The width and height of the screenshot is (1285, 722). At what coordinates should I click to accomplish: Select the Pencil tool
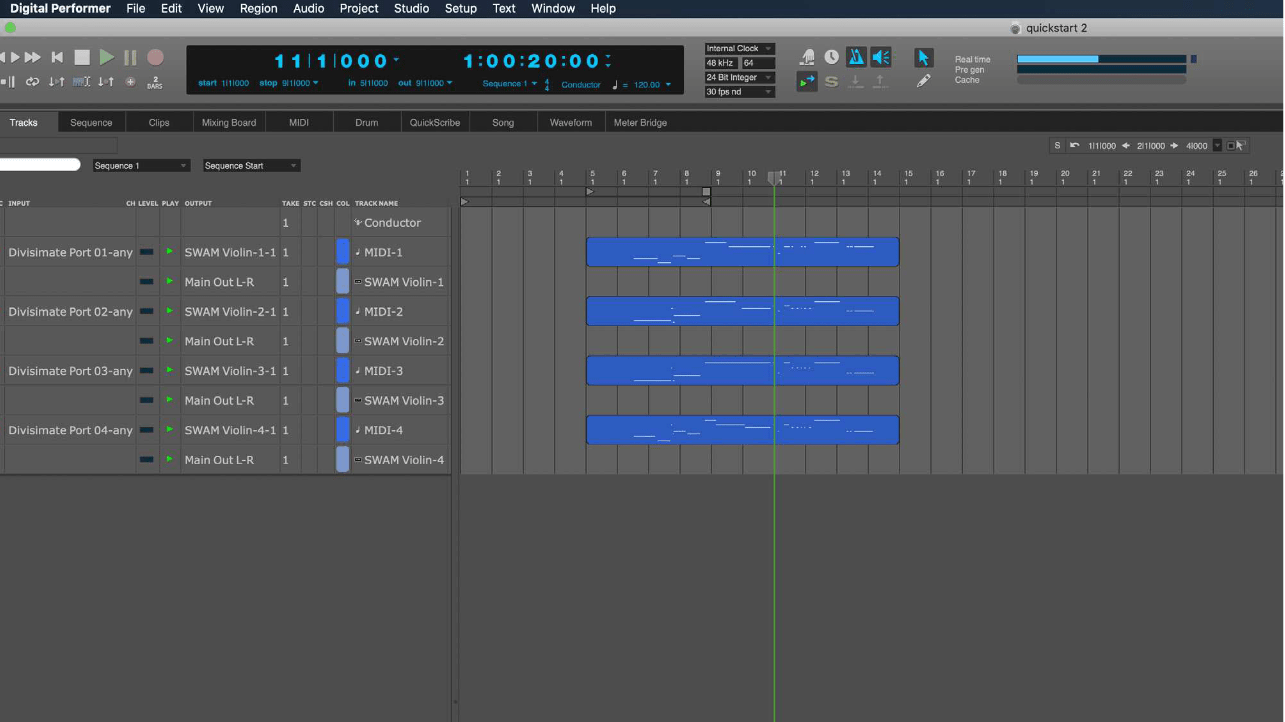tap(923, 81)
